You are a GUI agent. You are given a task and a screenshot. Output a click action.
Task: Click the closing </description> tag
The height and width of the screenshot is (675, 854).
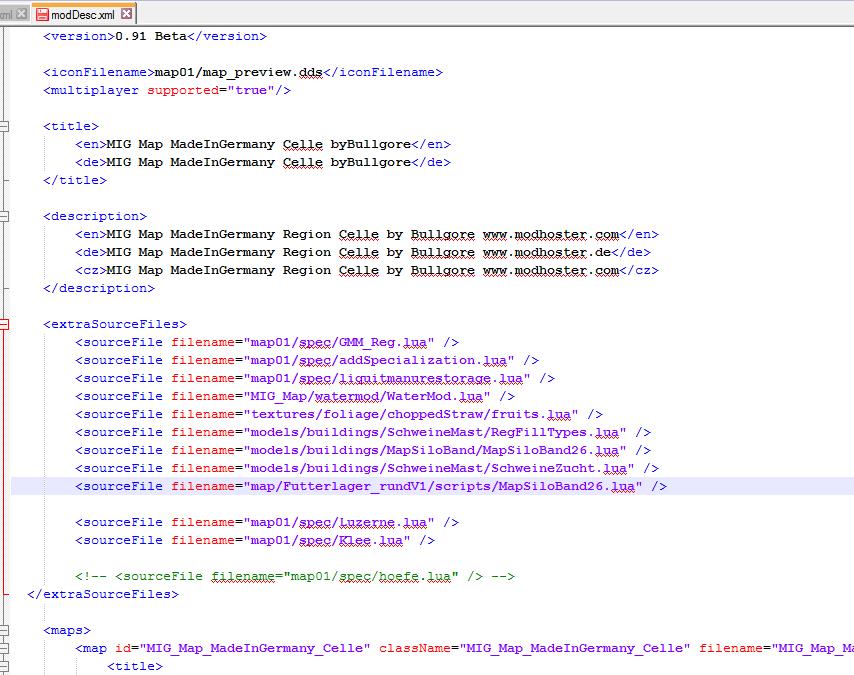point(99,288)
